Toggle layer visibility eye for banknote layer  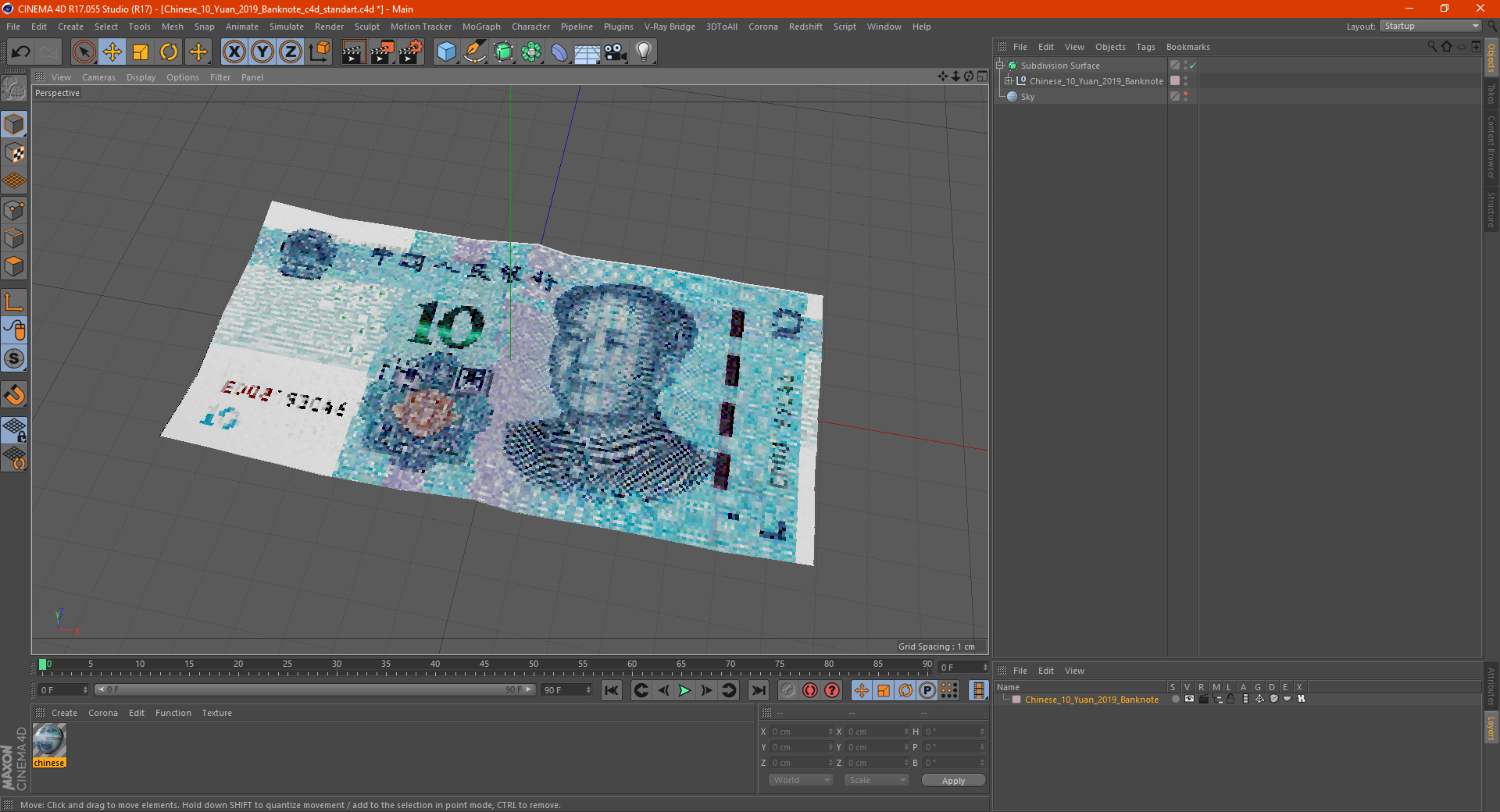tap(1189, 699)
